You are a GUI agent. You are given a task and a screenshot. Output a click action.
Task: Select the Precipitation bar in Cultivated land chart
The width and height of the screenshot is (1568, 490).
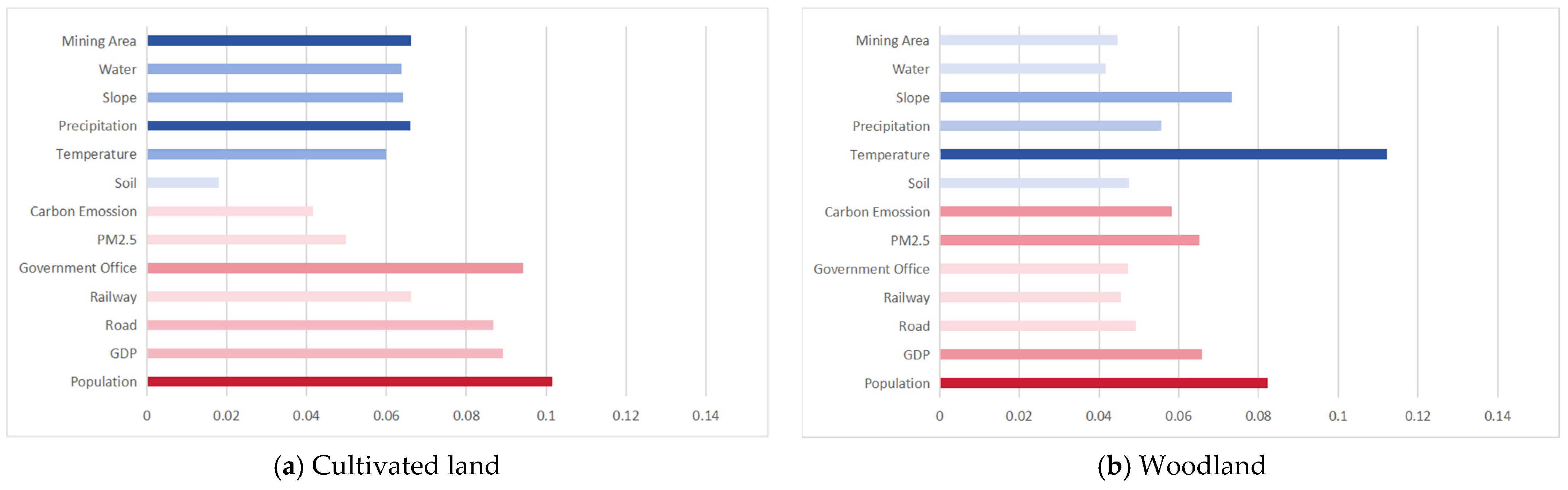tap(279, 126)
